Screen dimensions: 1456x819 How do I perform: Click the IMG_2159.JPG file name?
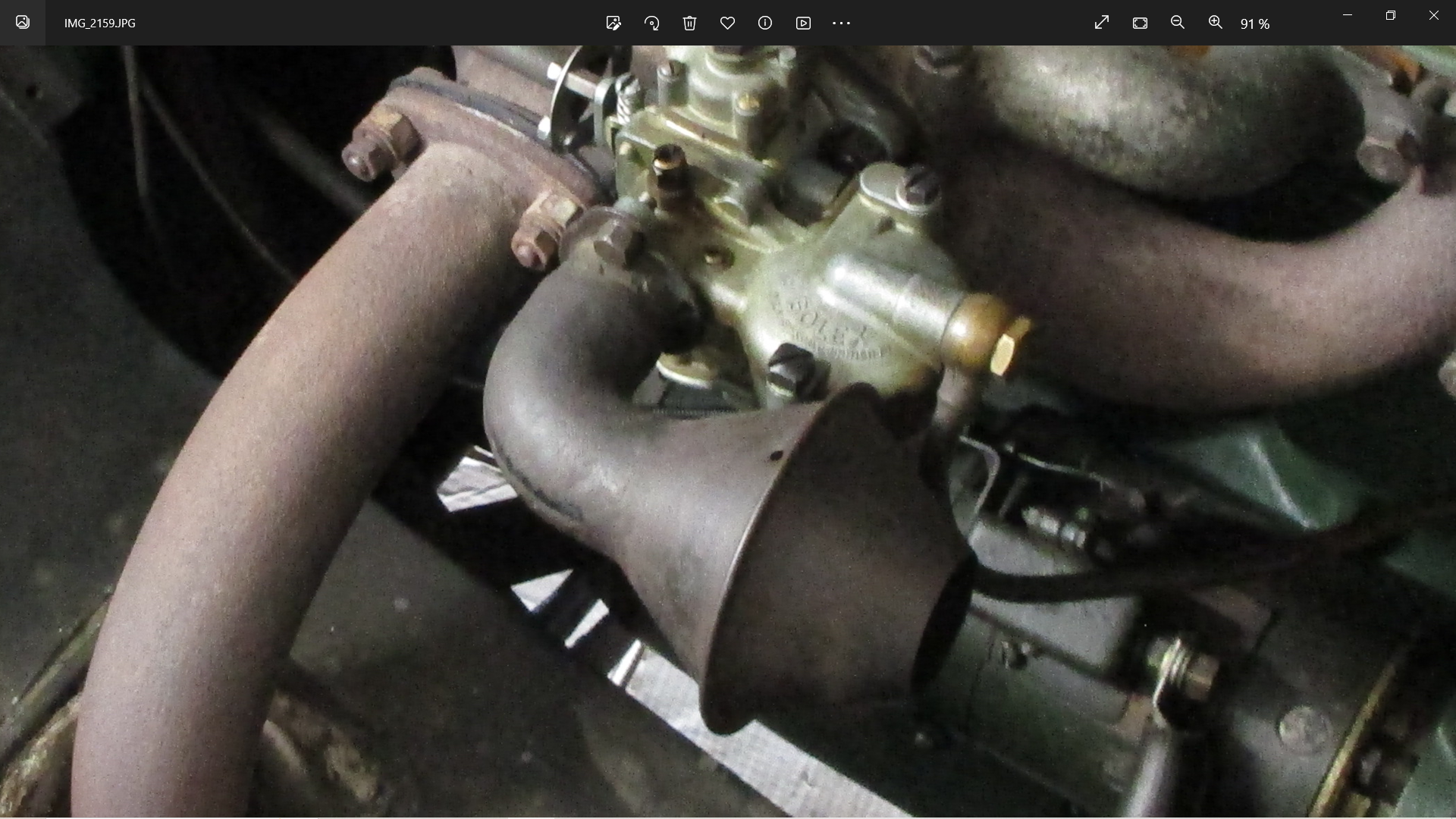click(x=100, y=23)
